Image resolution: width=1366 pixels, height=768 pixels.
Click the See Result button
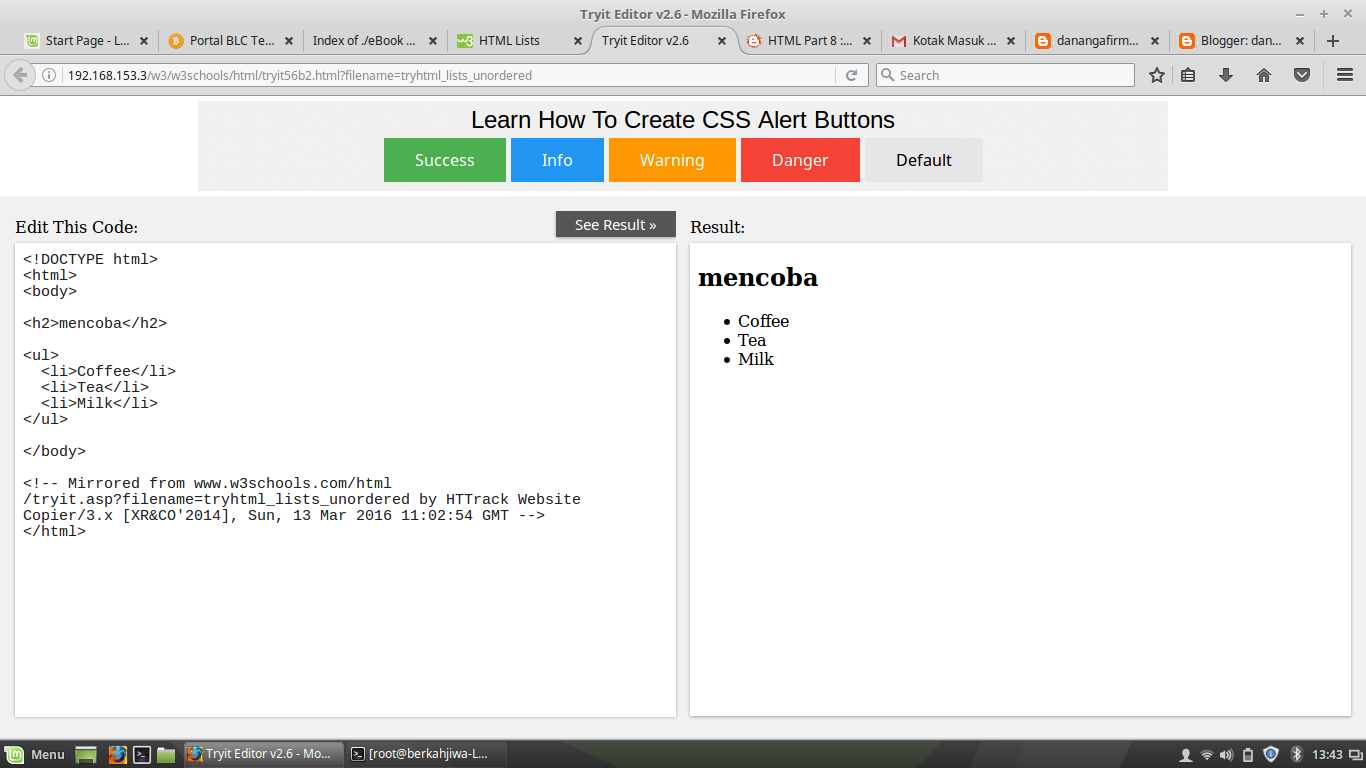[614, 224]
